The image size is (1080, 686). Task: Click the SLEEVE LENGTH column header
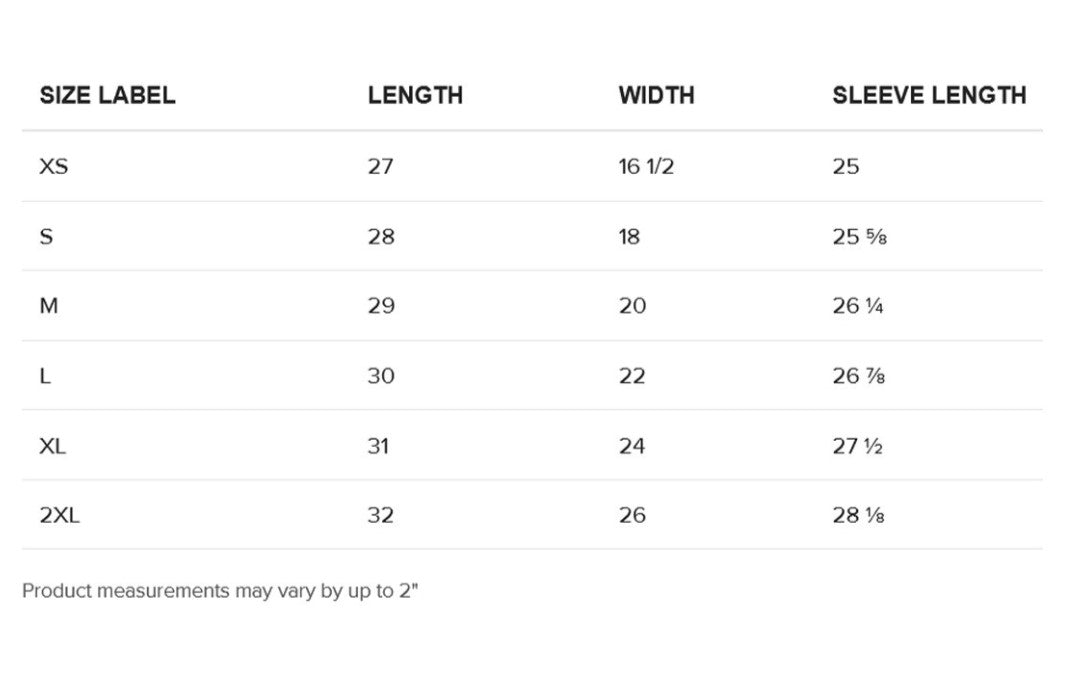(929, 96)
